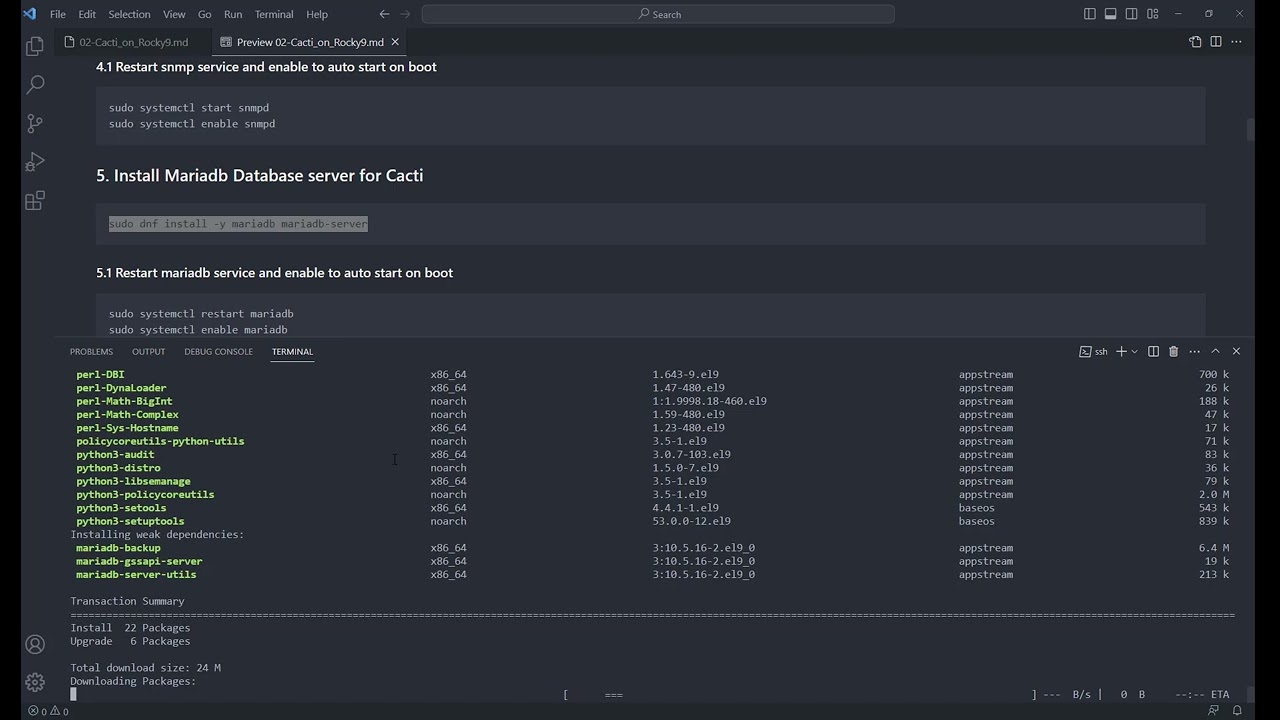1280x720 pixels.
Task: Split the editor to the right
Action: point(1216,42)
